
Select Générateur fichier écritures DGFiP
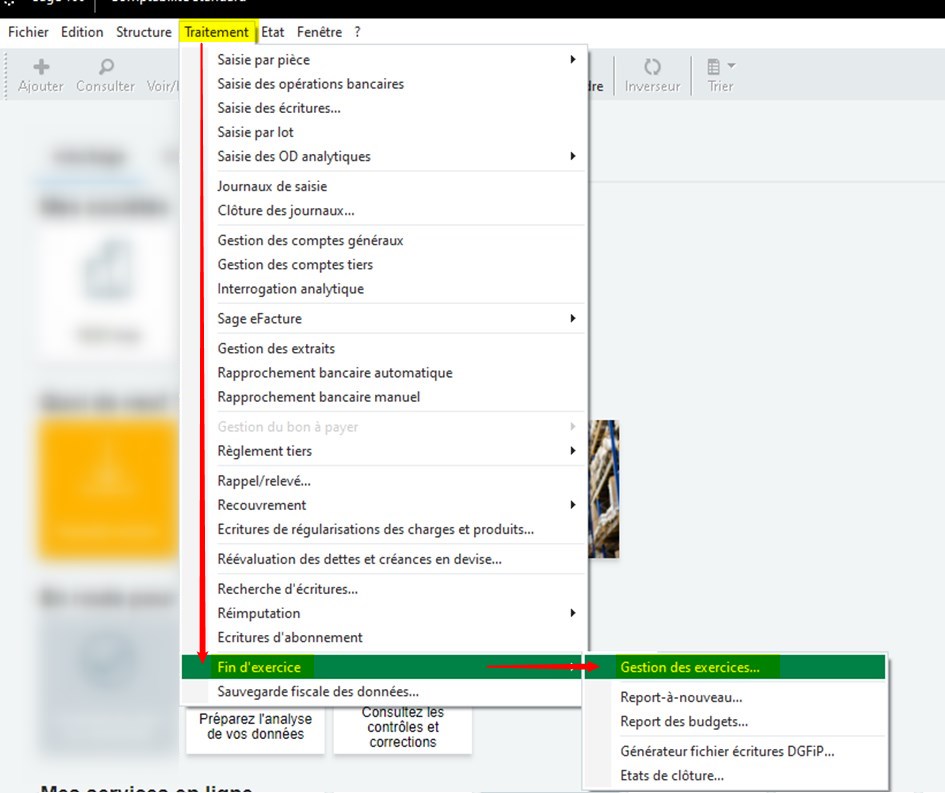[727, 751]
